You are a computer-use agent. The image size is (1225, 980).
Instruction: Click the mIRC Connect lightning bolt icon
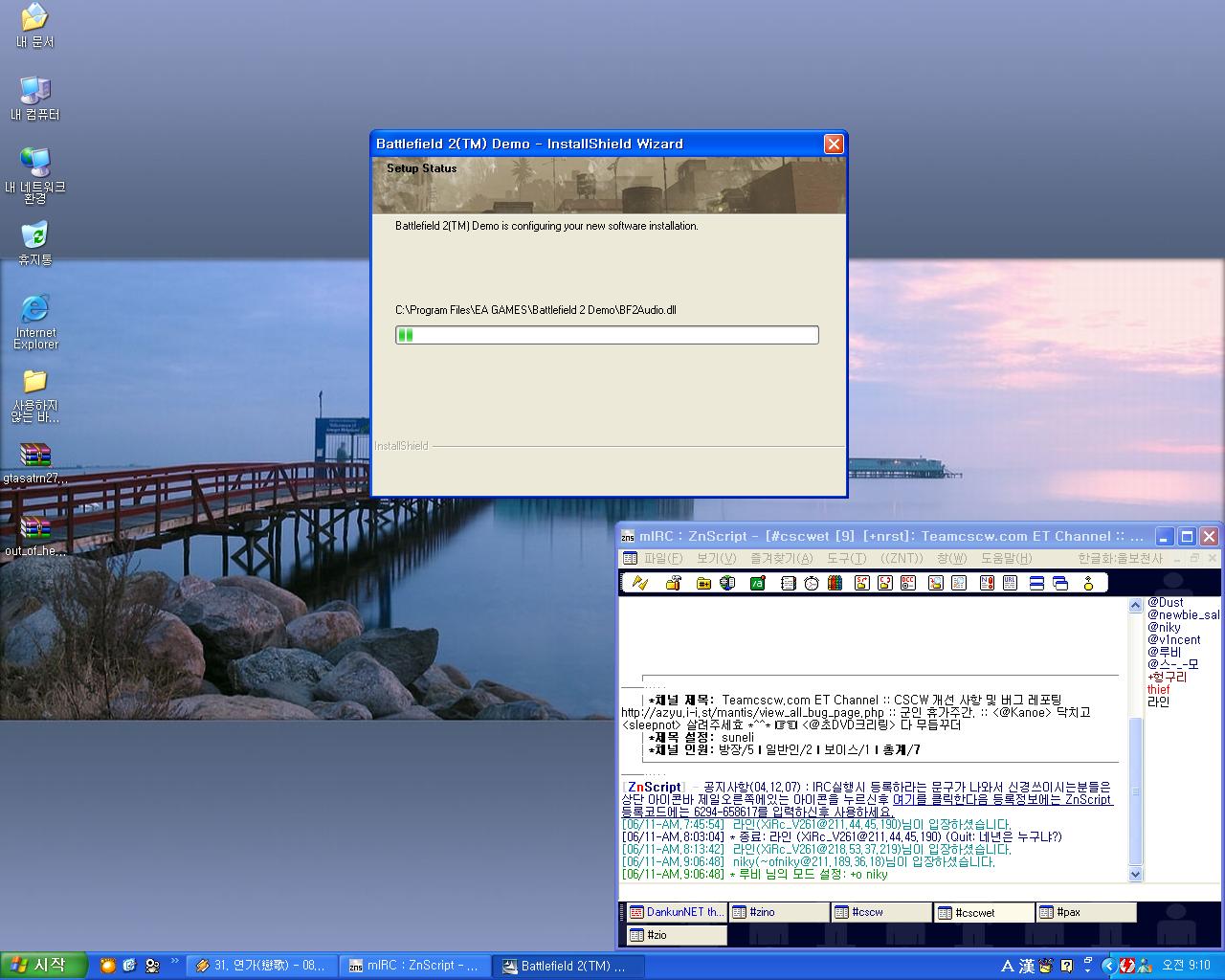(x=639, y=583)
